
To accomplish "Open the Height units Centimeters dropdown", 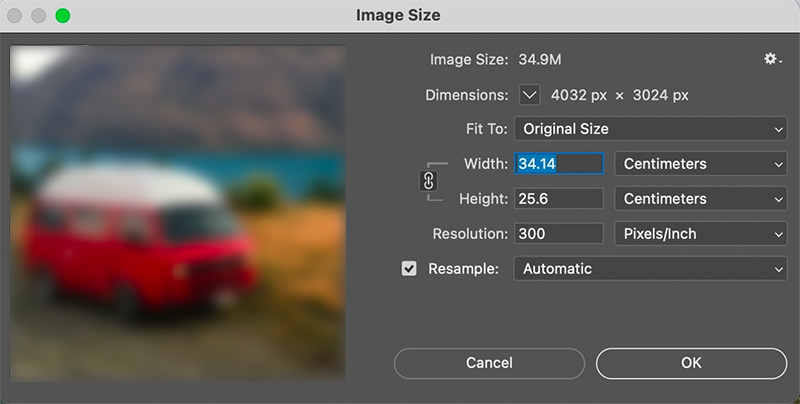I will click(699, 199).
